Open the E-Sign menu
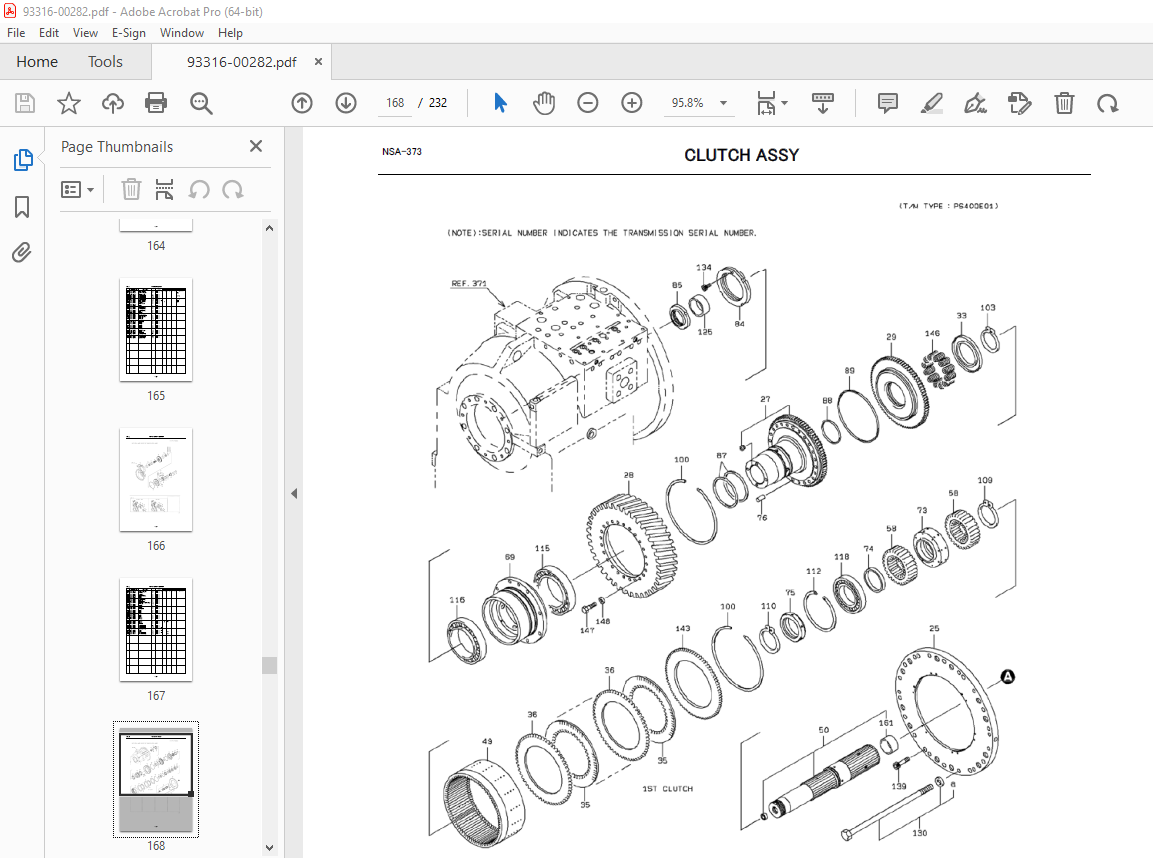The width and height of the screenshot is (1153, 858). (x=129, y=32)
